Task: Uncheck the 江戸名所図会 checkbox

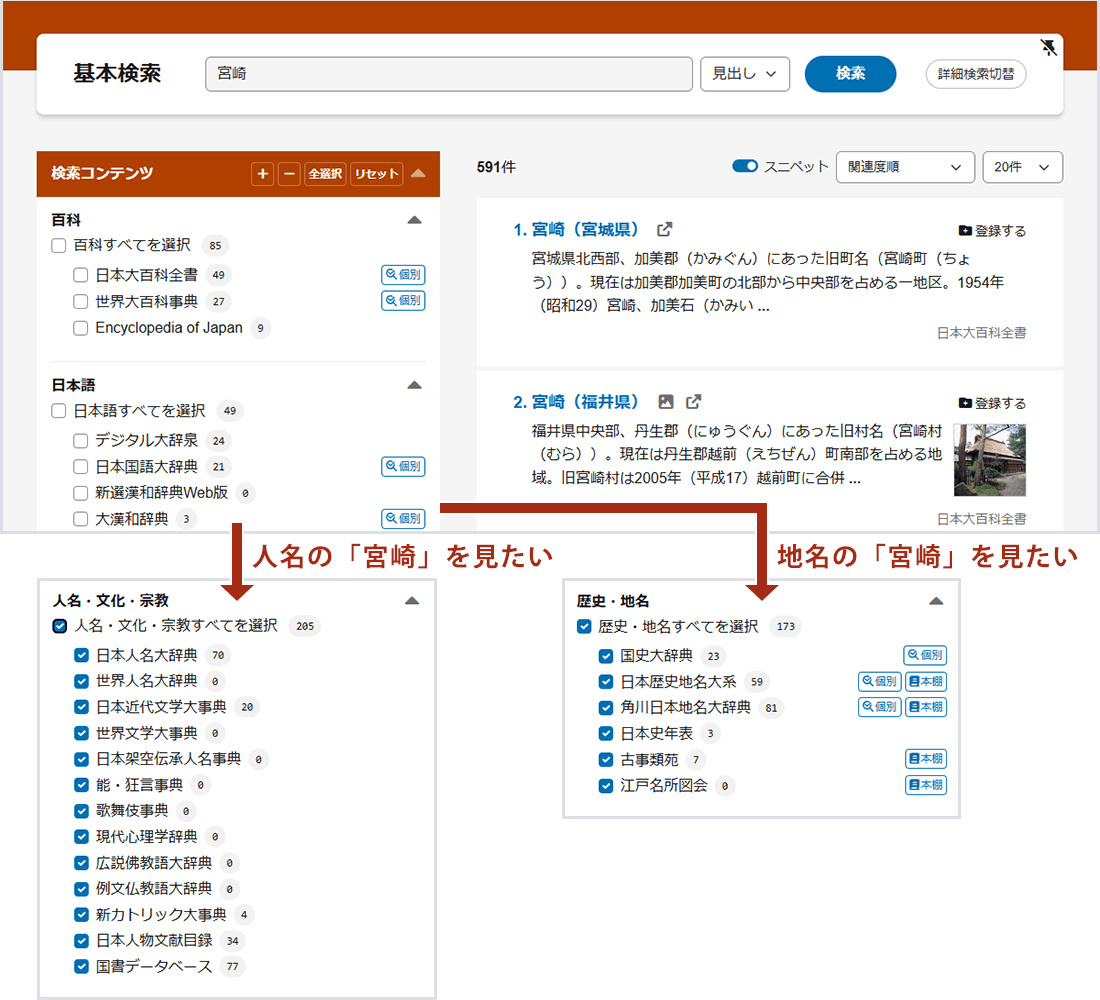Action: [x=606, y=785]
